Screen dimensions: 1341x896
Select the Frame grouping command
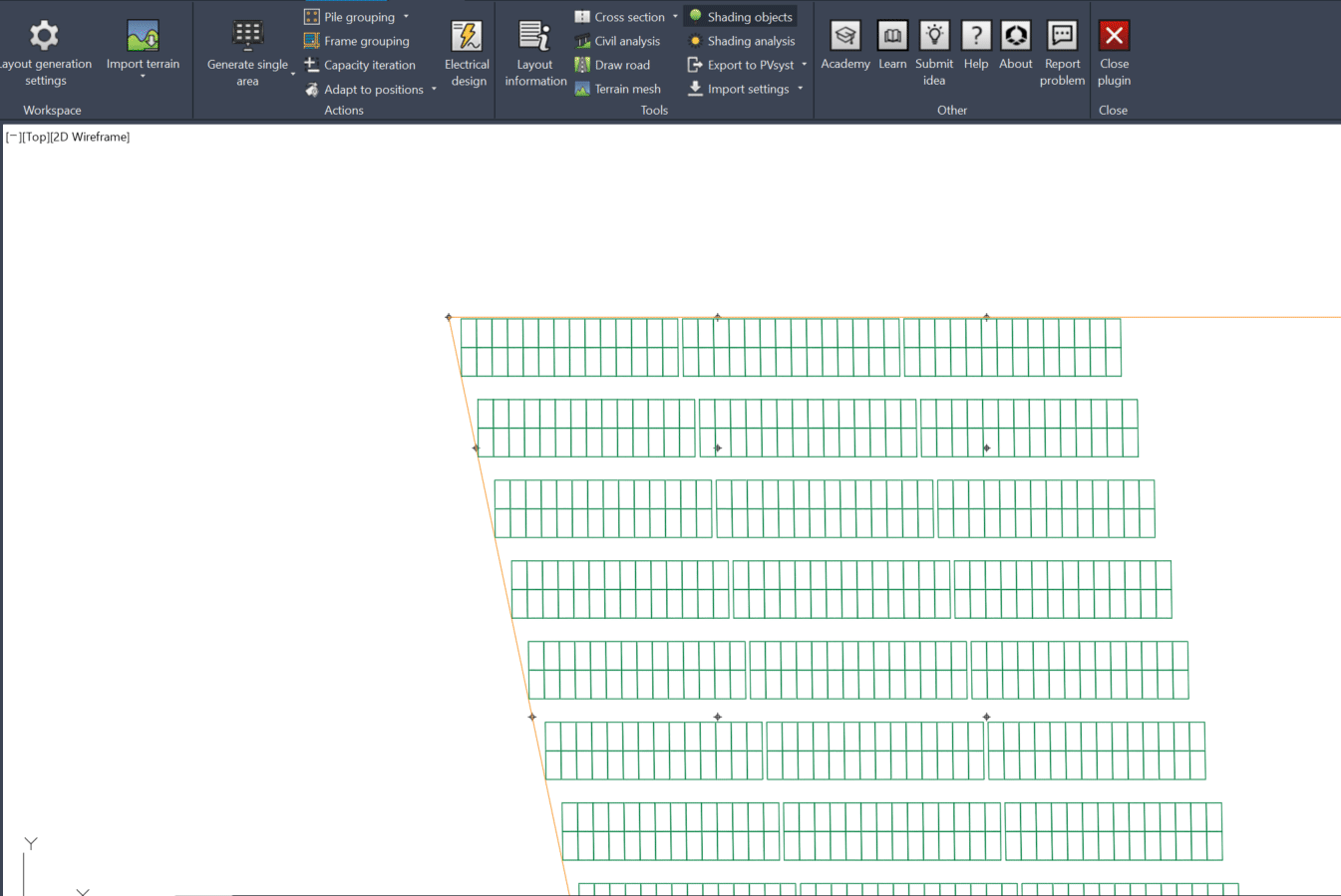tap(356, 41)
